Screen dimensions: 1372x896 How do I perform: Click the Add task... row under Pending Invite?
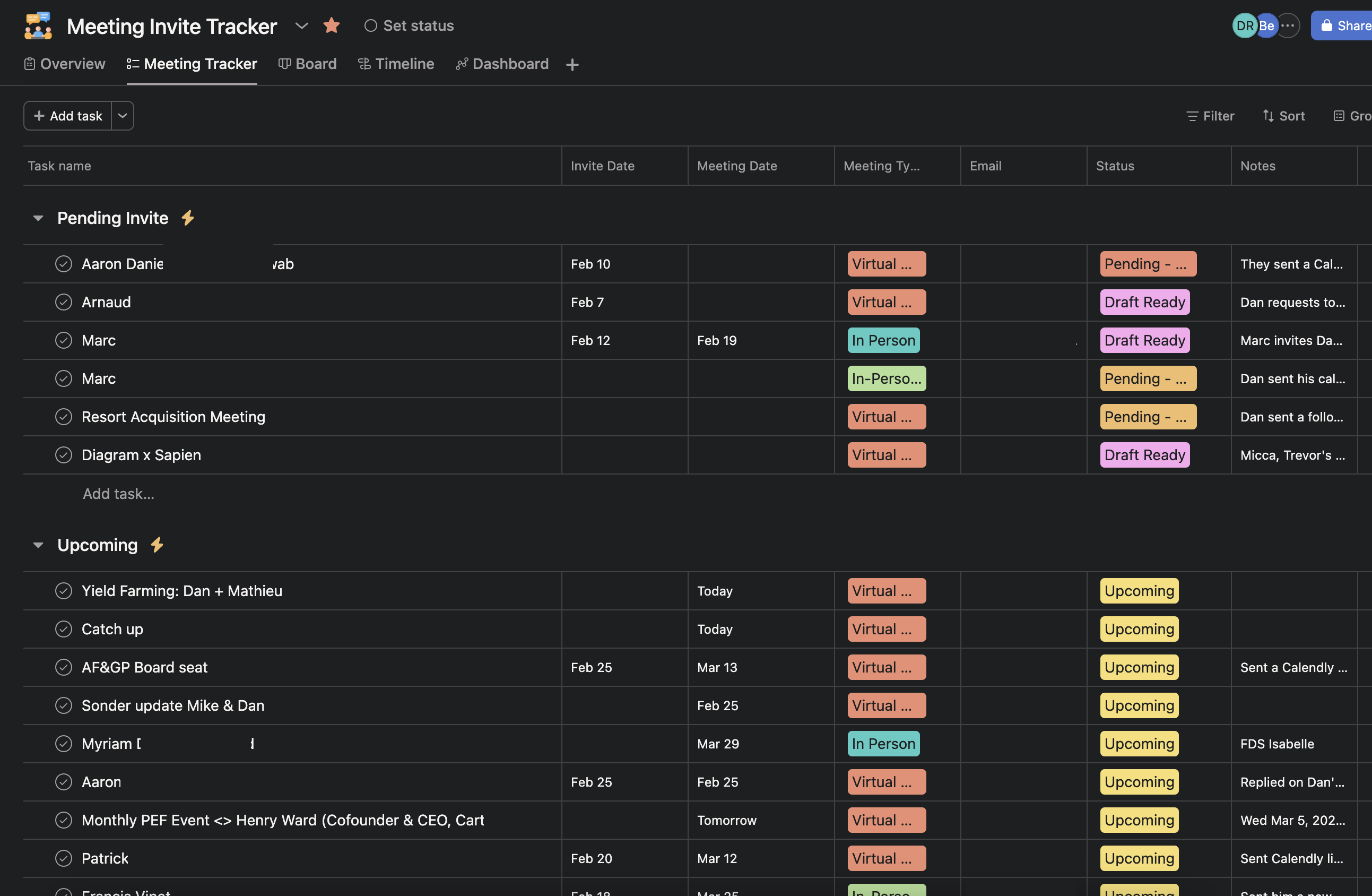pyautogui.click(x=118, y=494)
